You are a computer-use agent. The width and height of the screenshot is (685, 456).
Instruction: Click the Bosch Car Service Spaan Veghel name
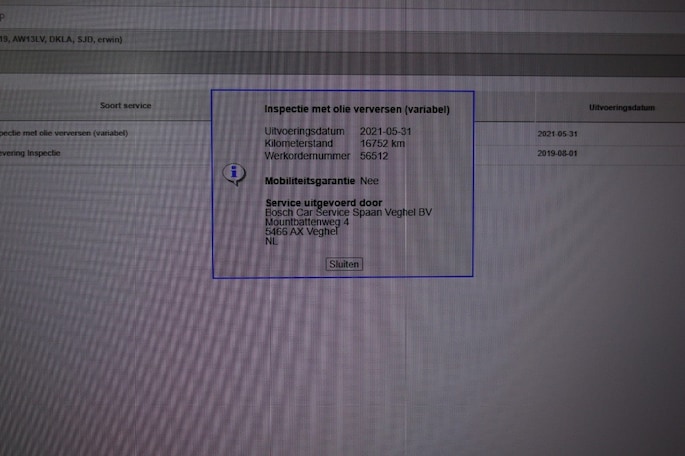coord(348,212)
